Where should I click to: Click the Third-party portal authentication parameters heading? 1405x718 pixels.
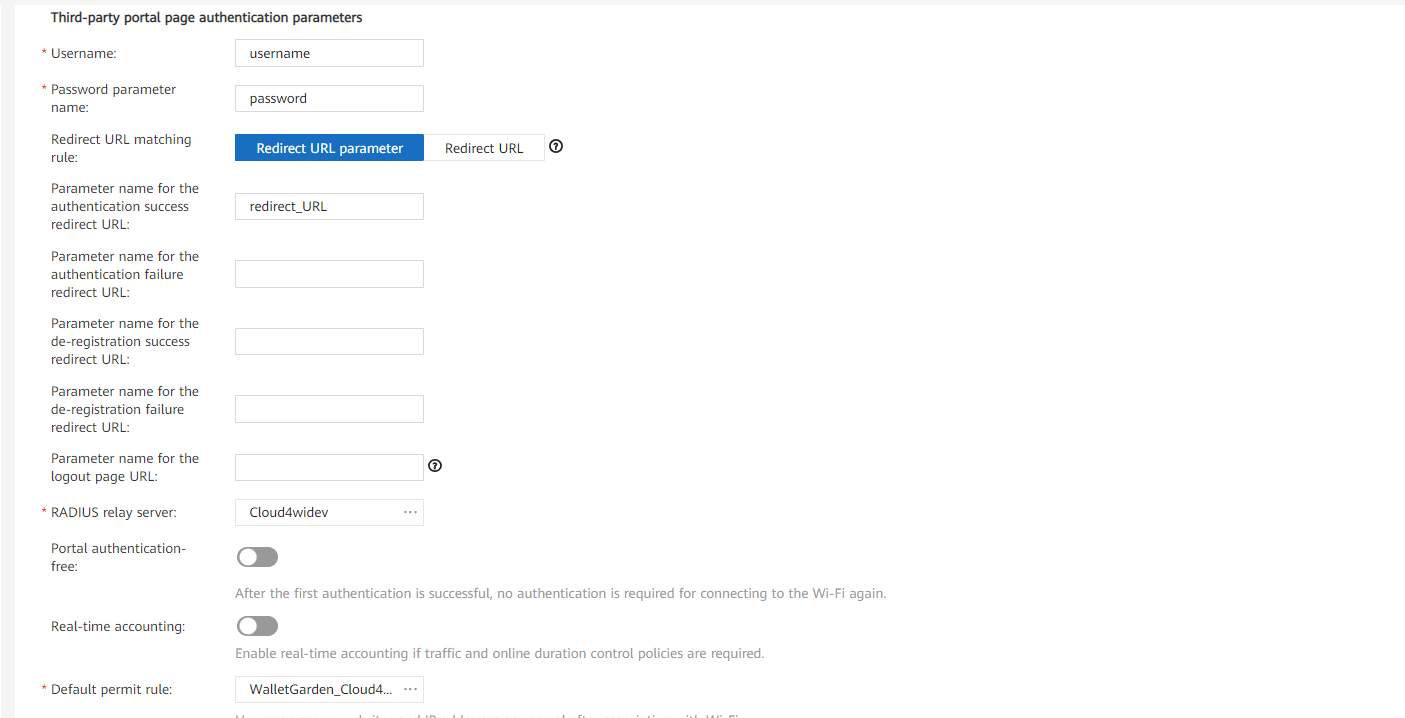[206, 18]
